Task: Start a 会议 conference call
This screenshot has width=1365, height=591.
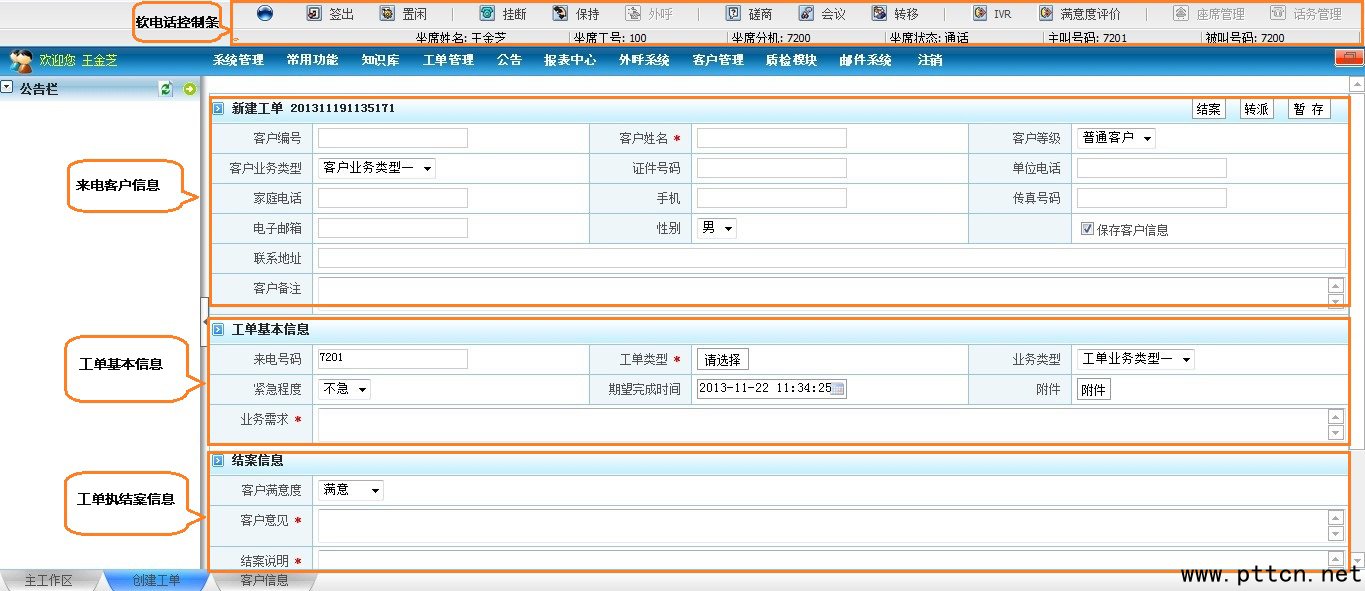Action: [806, 14]
